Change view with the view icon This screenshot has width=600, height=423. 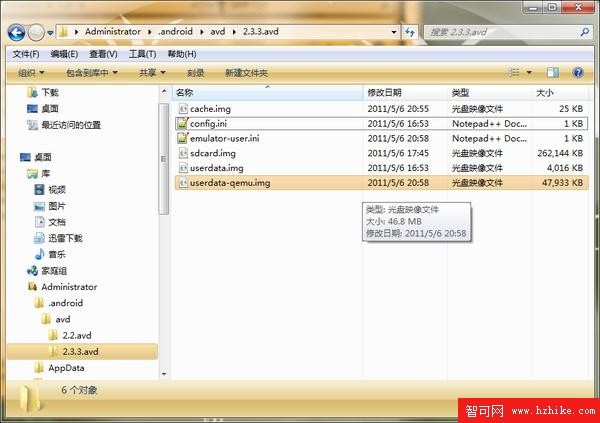click(514, 72)
